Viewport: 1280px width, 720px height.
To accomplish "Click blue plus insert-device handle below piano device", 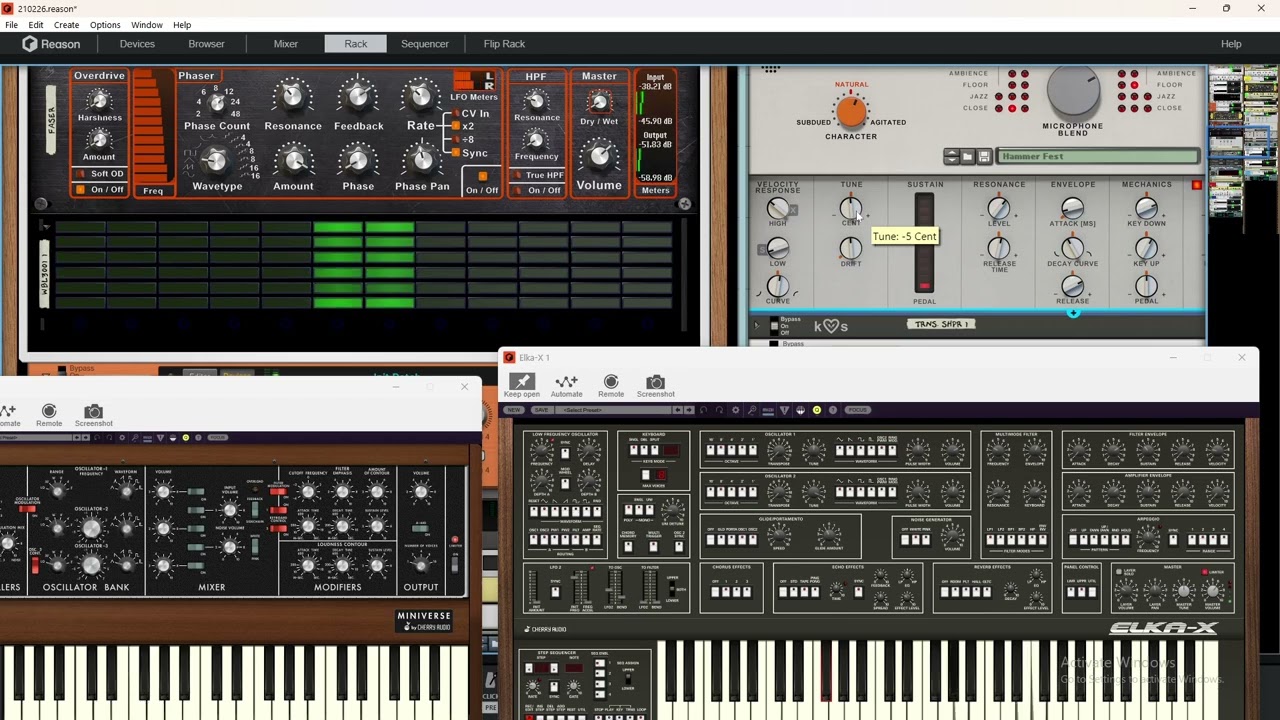I will 1073,313.
